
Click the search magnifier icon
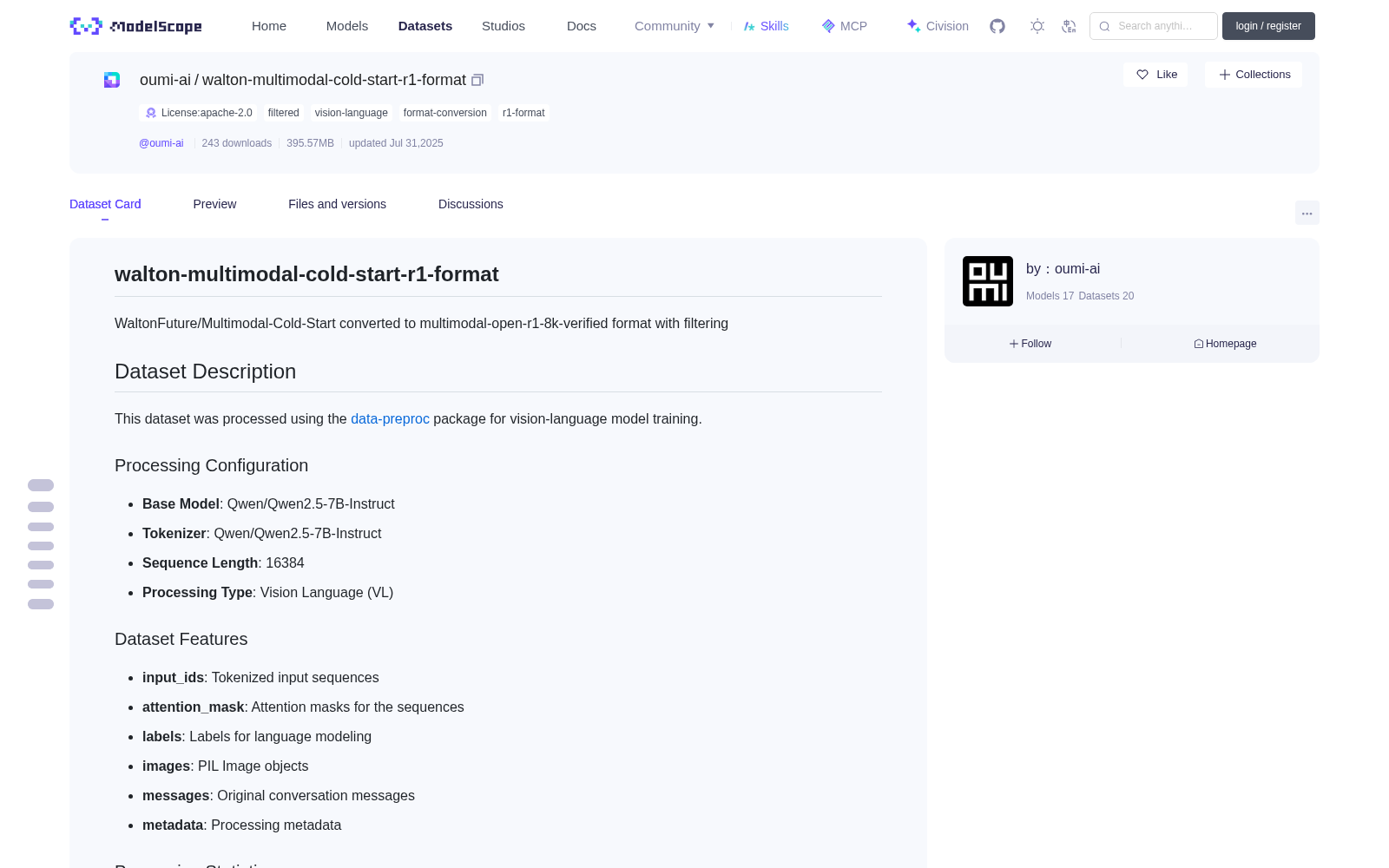(x=1104, y=26)
